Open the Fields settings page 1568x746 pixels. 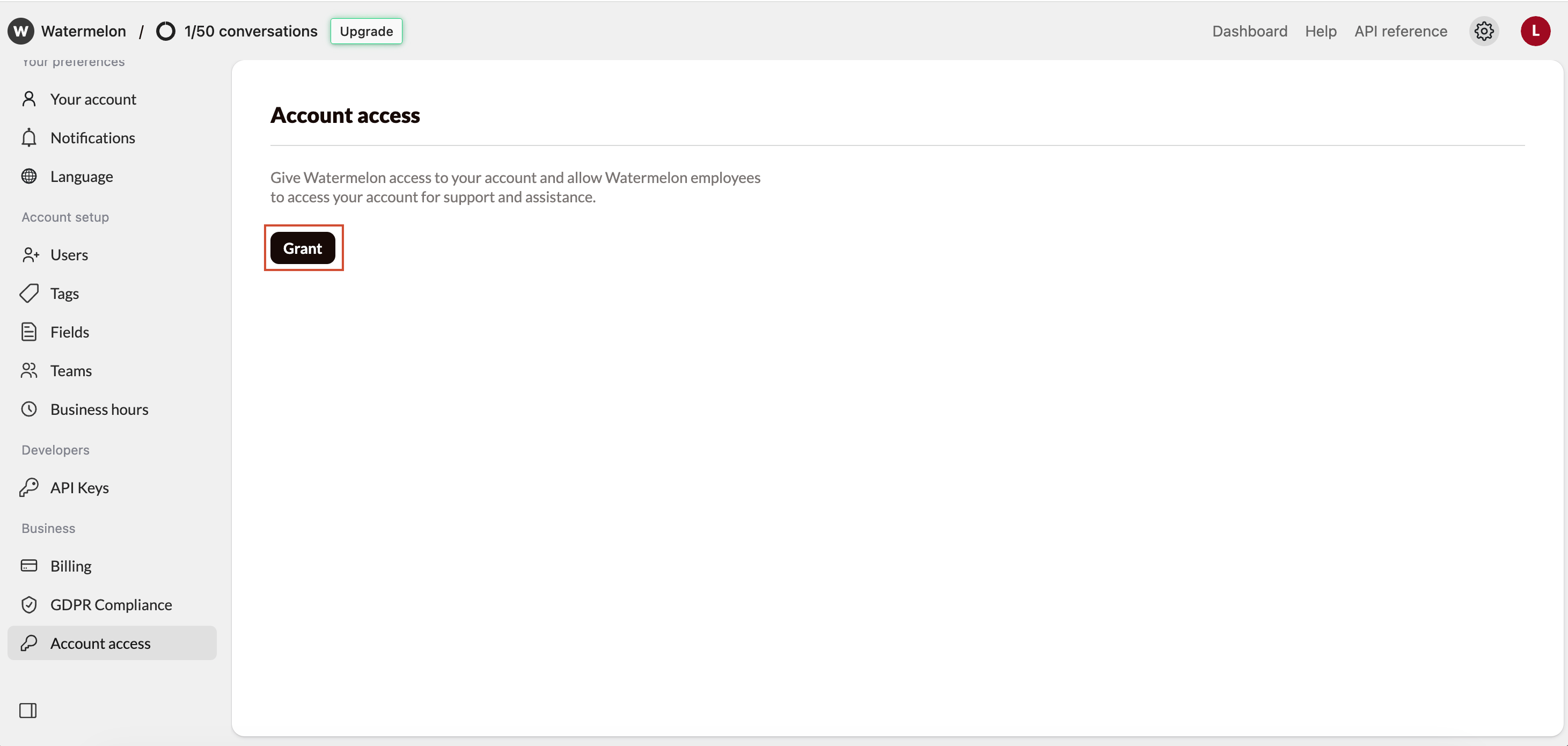click(x=112, y=332)
